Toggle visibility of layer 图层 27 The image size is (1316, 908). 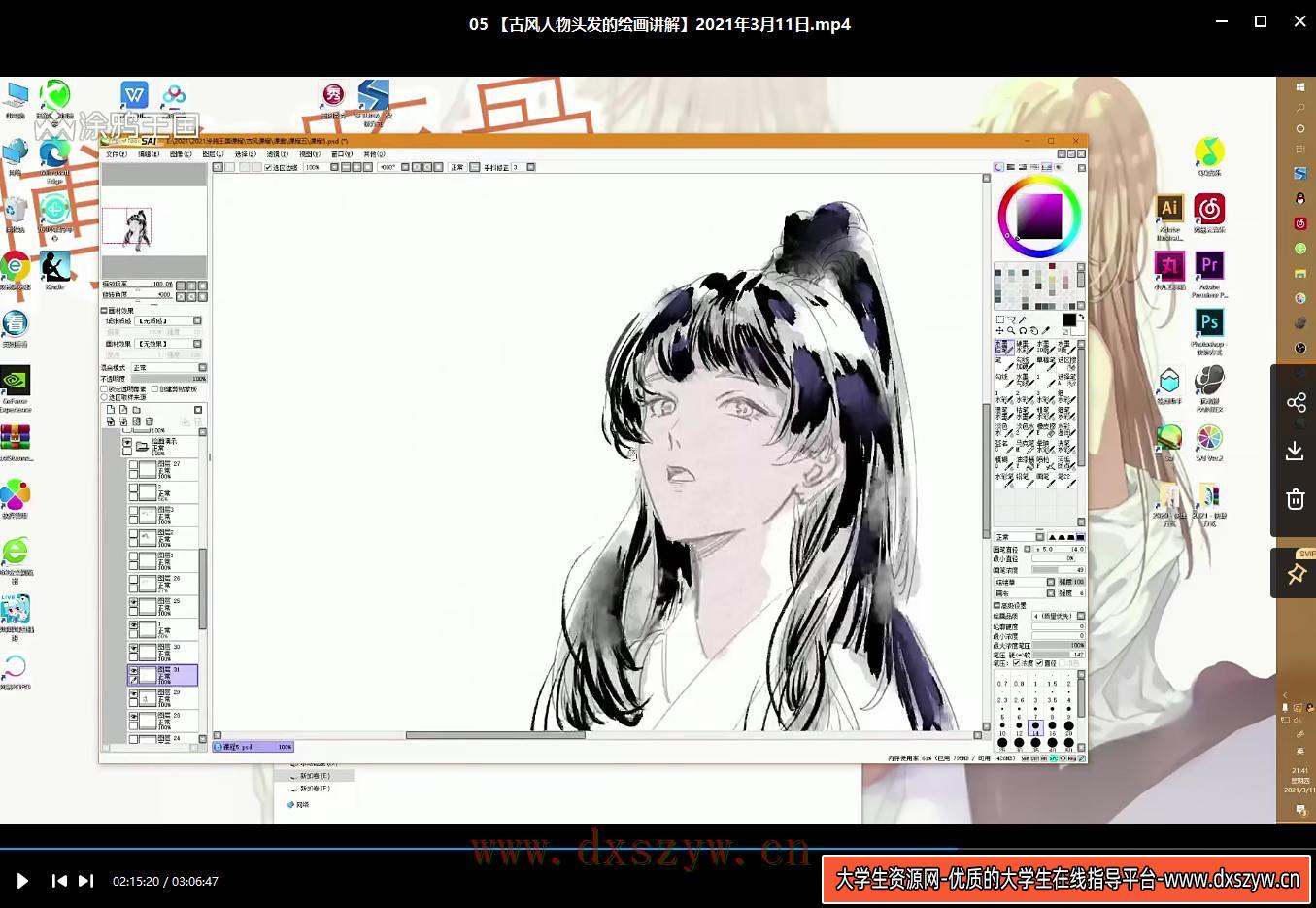pos(133,464)
